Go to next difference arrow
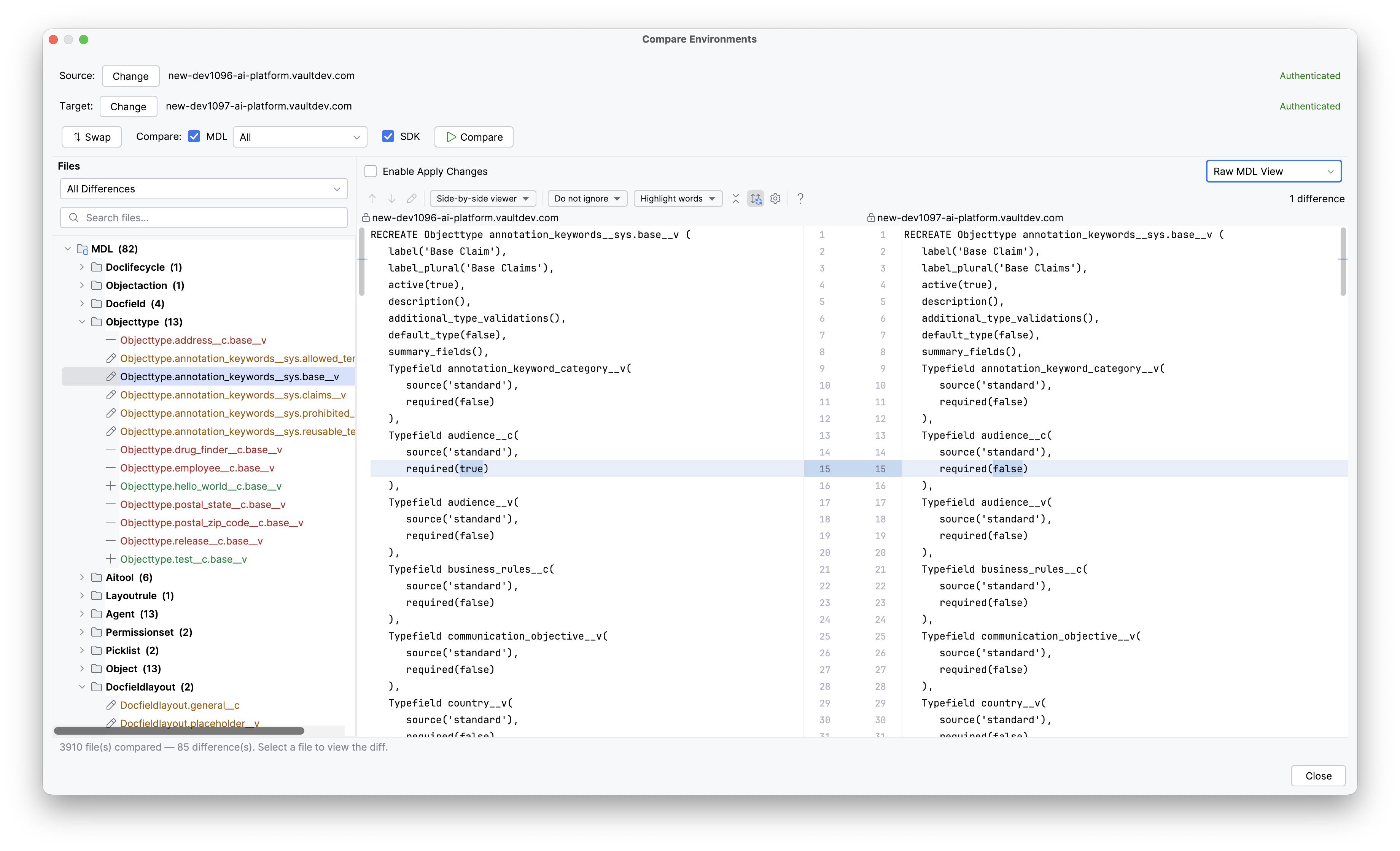Viewport: 1400px width, 851px height. pos(392,198)
